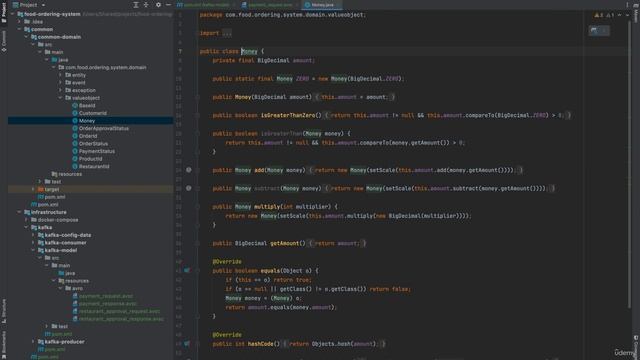Open payment_request.avsc file in tree
This screenshot has height=360, width=640.
tap(105, 296)
